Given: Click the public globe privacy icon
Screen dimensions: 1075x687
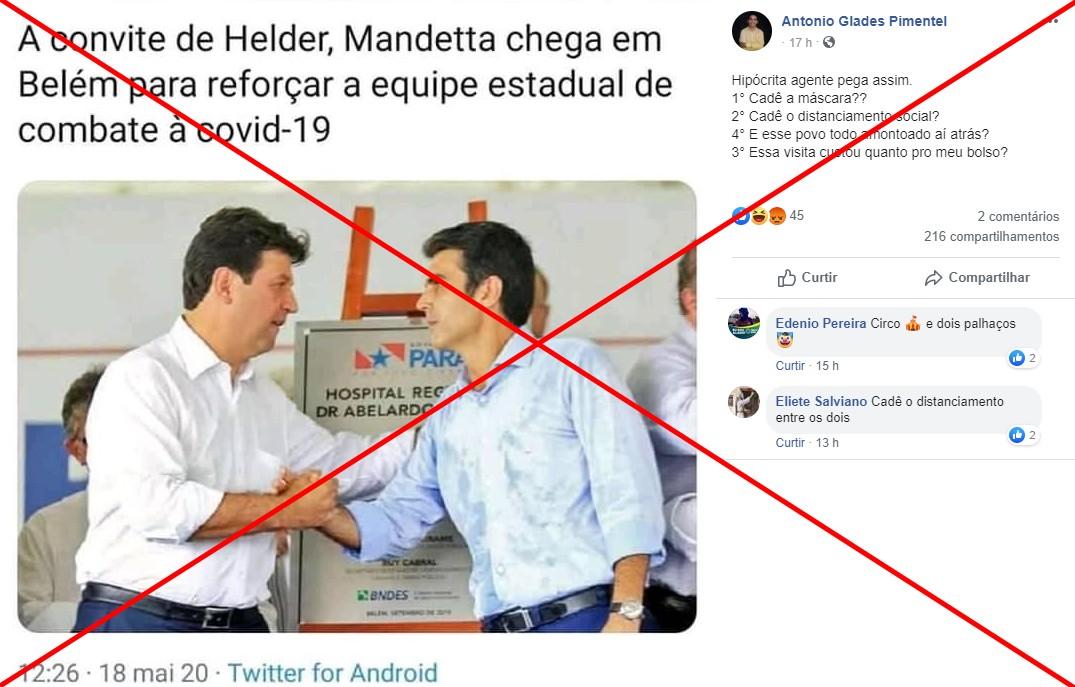Looking at the screenshot, I should [x=829, y=43].
